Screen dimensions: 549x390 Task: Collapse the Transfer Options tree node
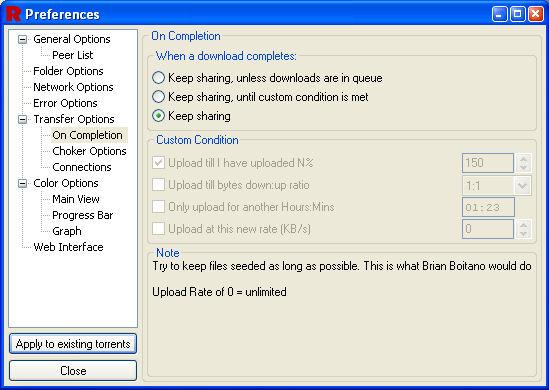click(22, 119)
